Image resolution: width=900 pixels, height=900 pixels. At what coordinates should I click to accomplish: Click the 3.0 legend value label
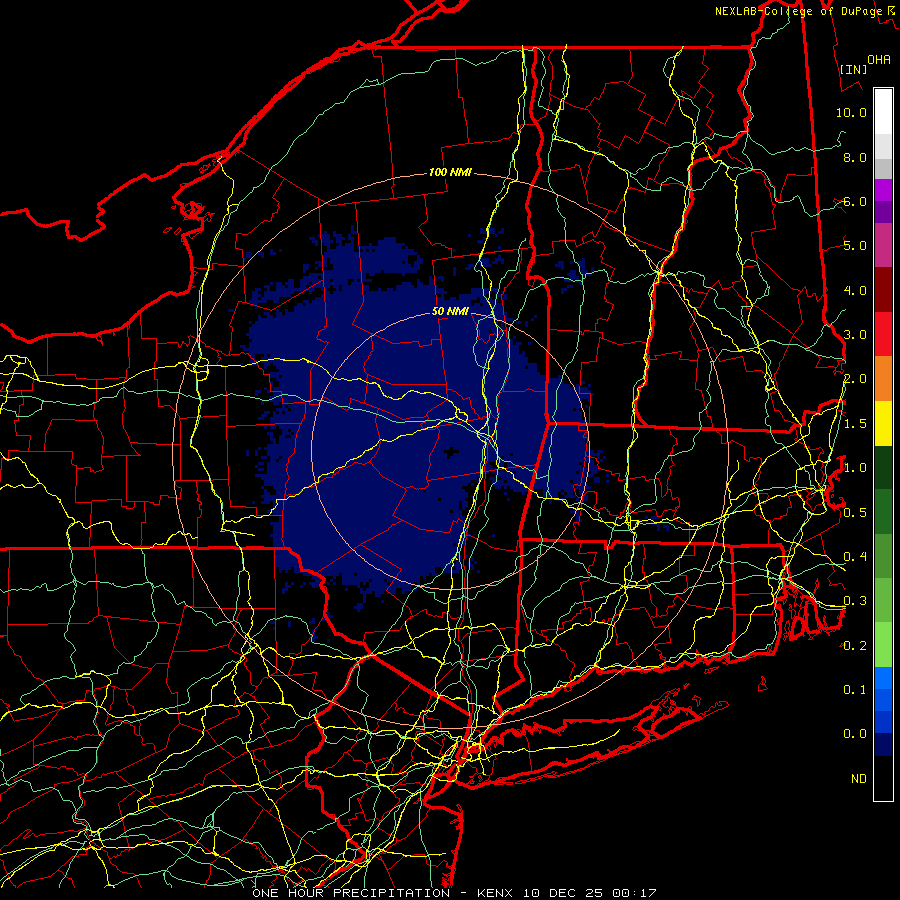(x=855, y=335)
